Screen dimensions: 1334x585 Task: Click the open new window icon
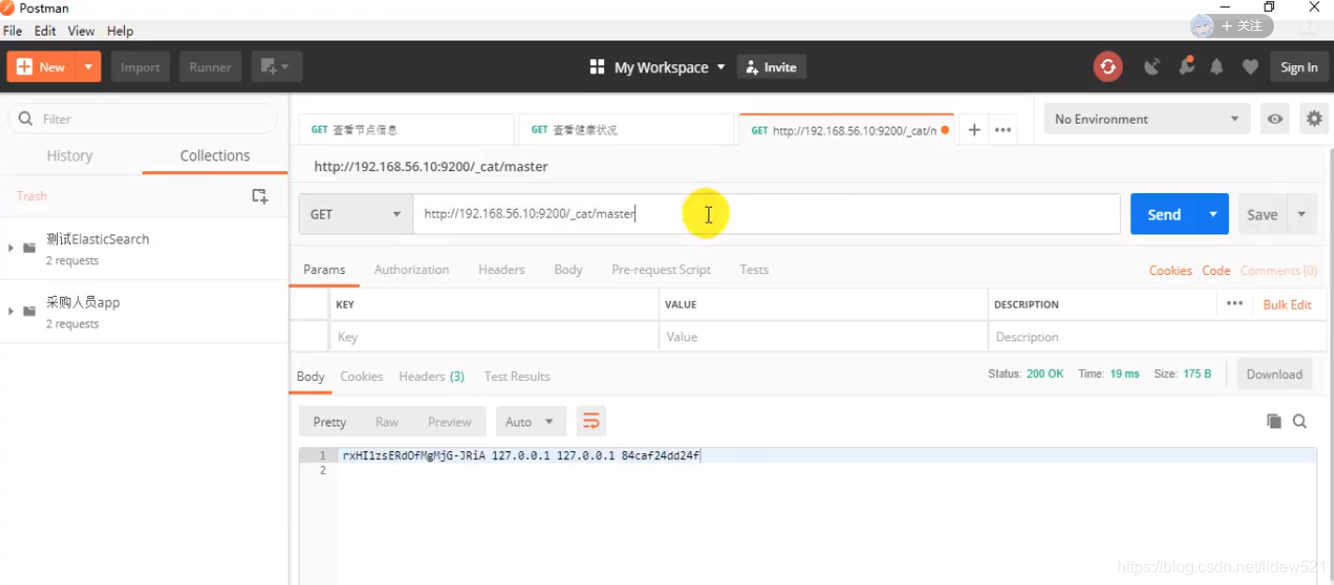click(x=275, y=67)
